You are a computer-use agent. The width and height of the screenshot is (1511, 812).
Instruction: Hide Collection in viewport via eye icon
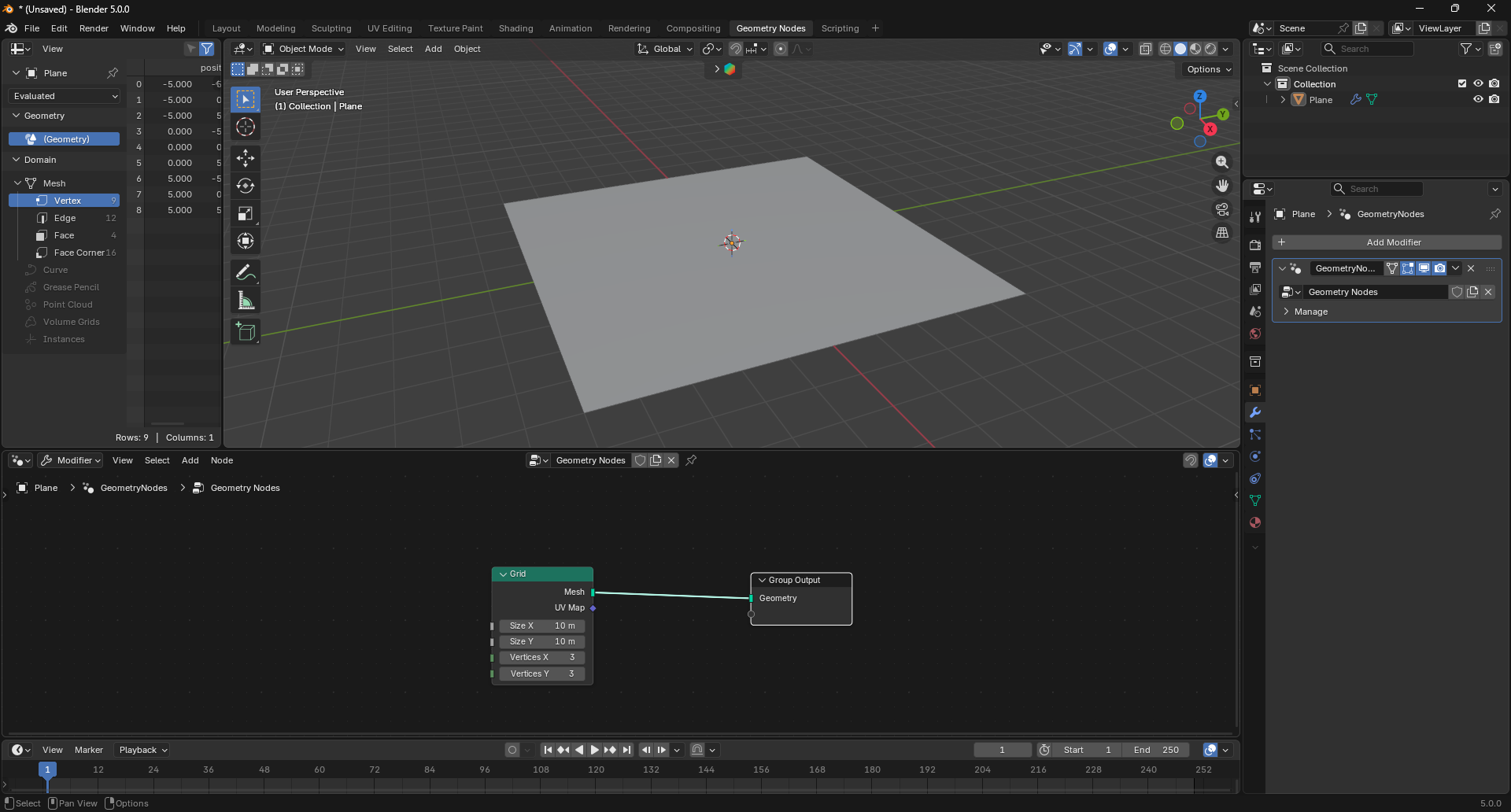[1478, 83]
